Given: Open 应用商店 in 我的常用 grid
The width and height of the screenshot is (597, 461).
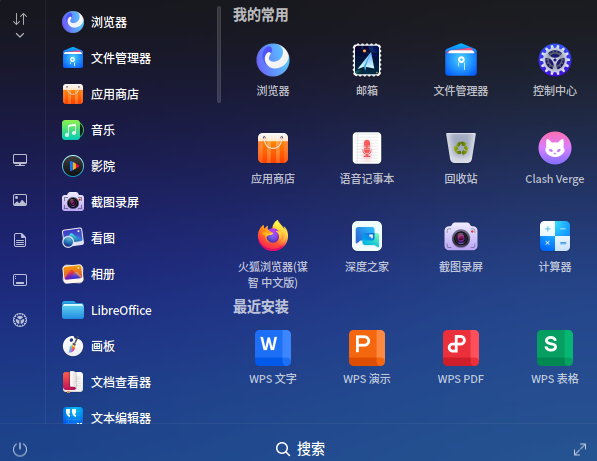Looking at the screenshot, I should coord(273,158).
